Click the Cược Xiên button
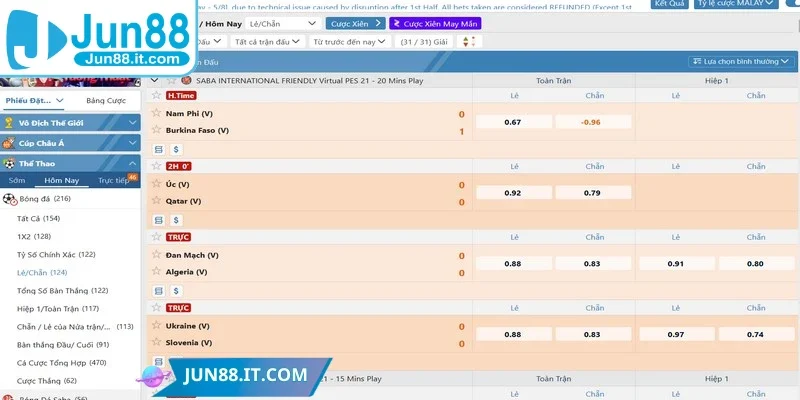800x400 pixels. coord(355,22)
